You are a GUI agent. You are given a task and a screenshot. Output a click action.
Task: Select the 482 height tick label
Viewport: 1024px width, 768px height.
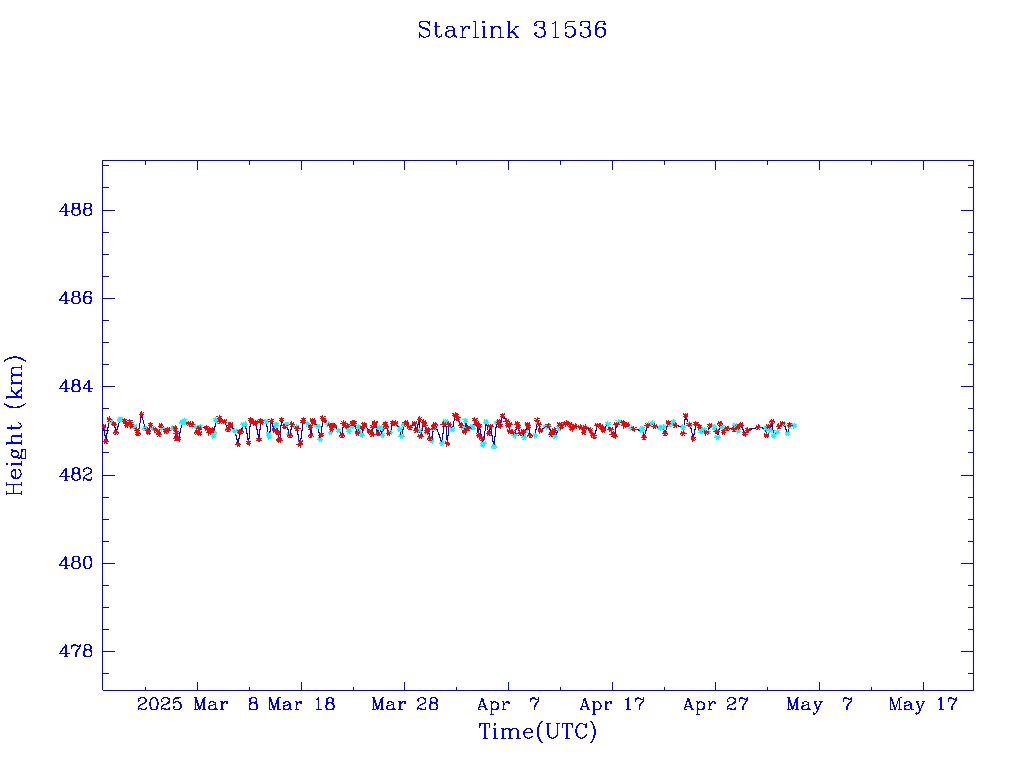coord(76,474)
